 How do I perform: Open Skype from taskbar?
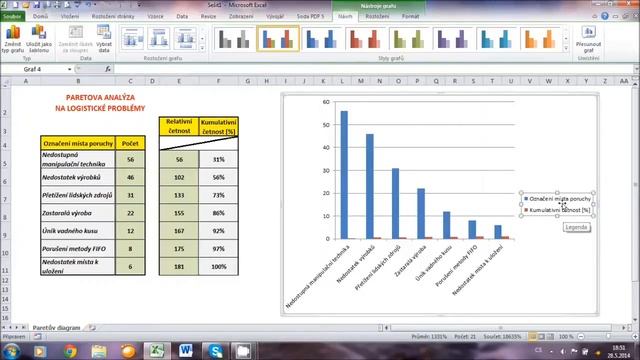[x=215, y=351]
